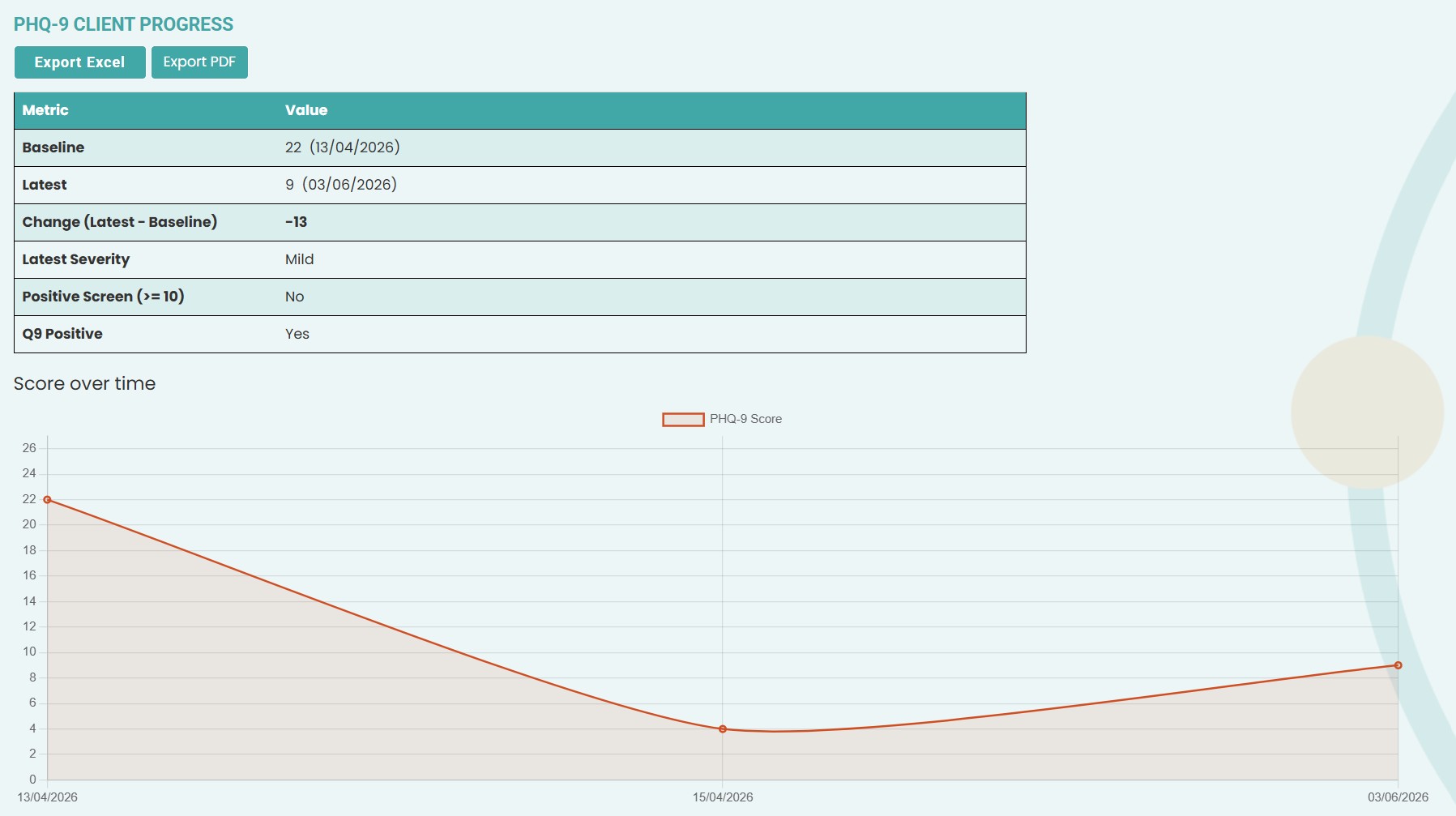Click the Q9 Positive value Yes
Viewport: 1456px width, 816px height.
pyautogui.click(x=297, y=334)
